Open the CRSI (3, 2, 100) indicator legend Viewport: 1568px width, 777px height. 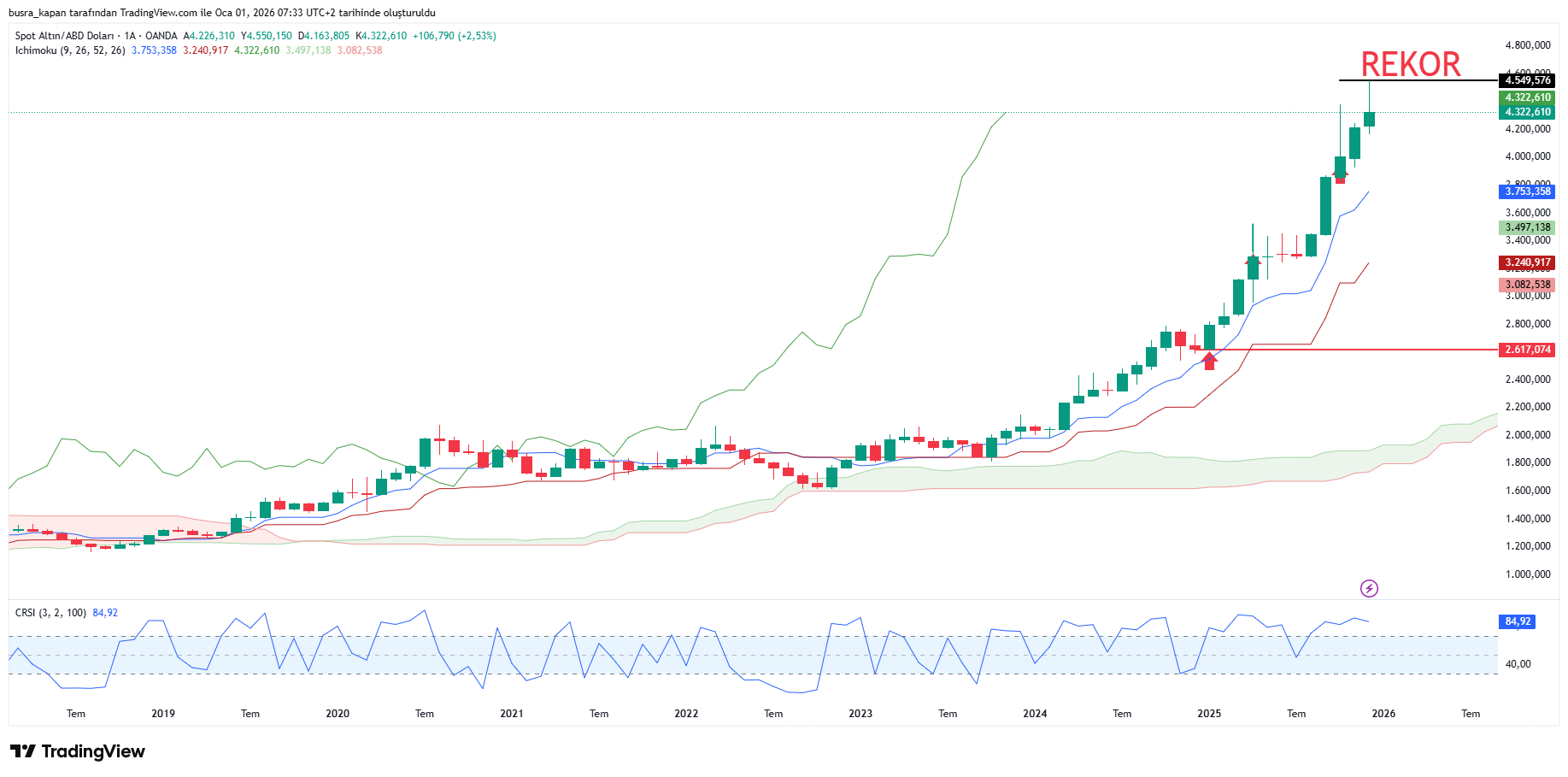coord(50,613)
